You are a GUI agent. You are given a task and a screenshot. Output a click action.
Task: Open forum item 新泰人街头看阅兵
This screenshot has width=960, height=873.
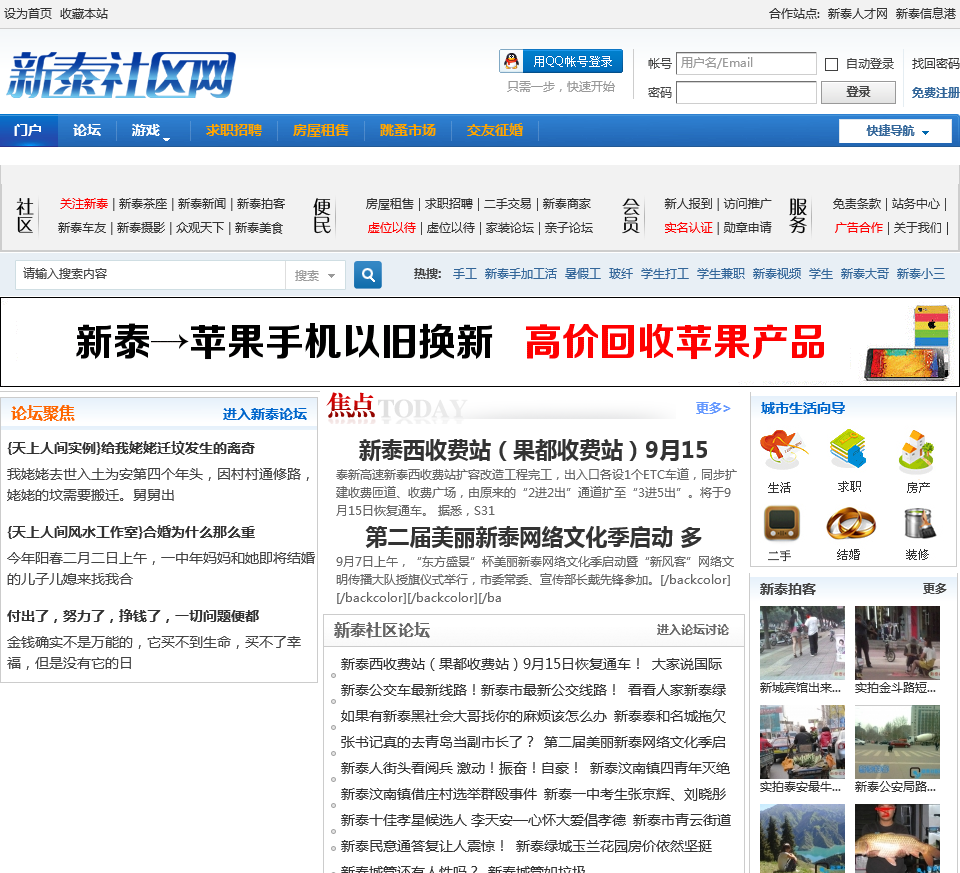(460, 768)
